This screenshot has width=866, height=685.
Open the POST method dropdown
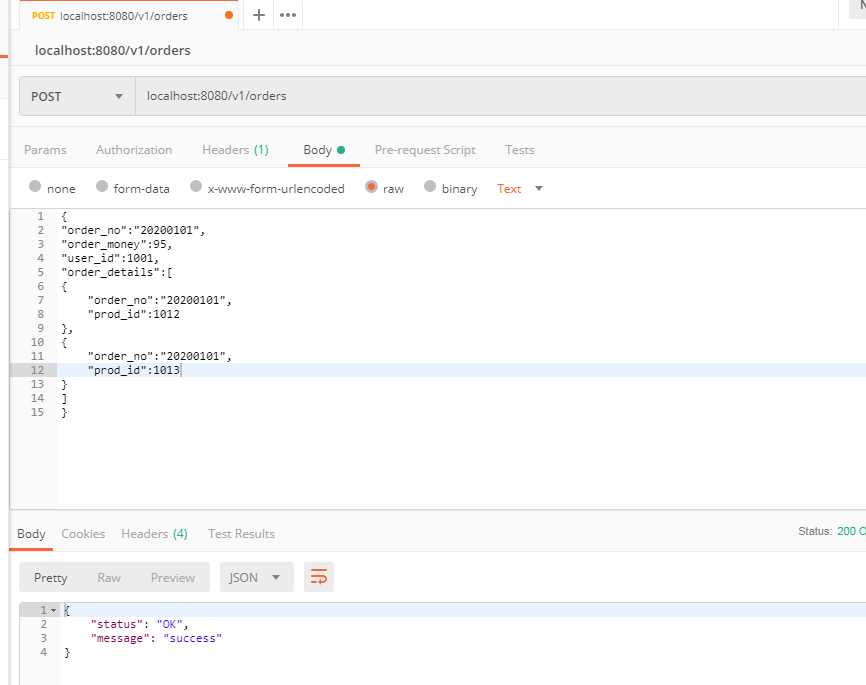[77, 96]
